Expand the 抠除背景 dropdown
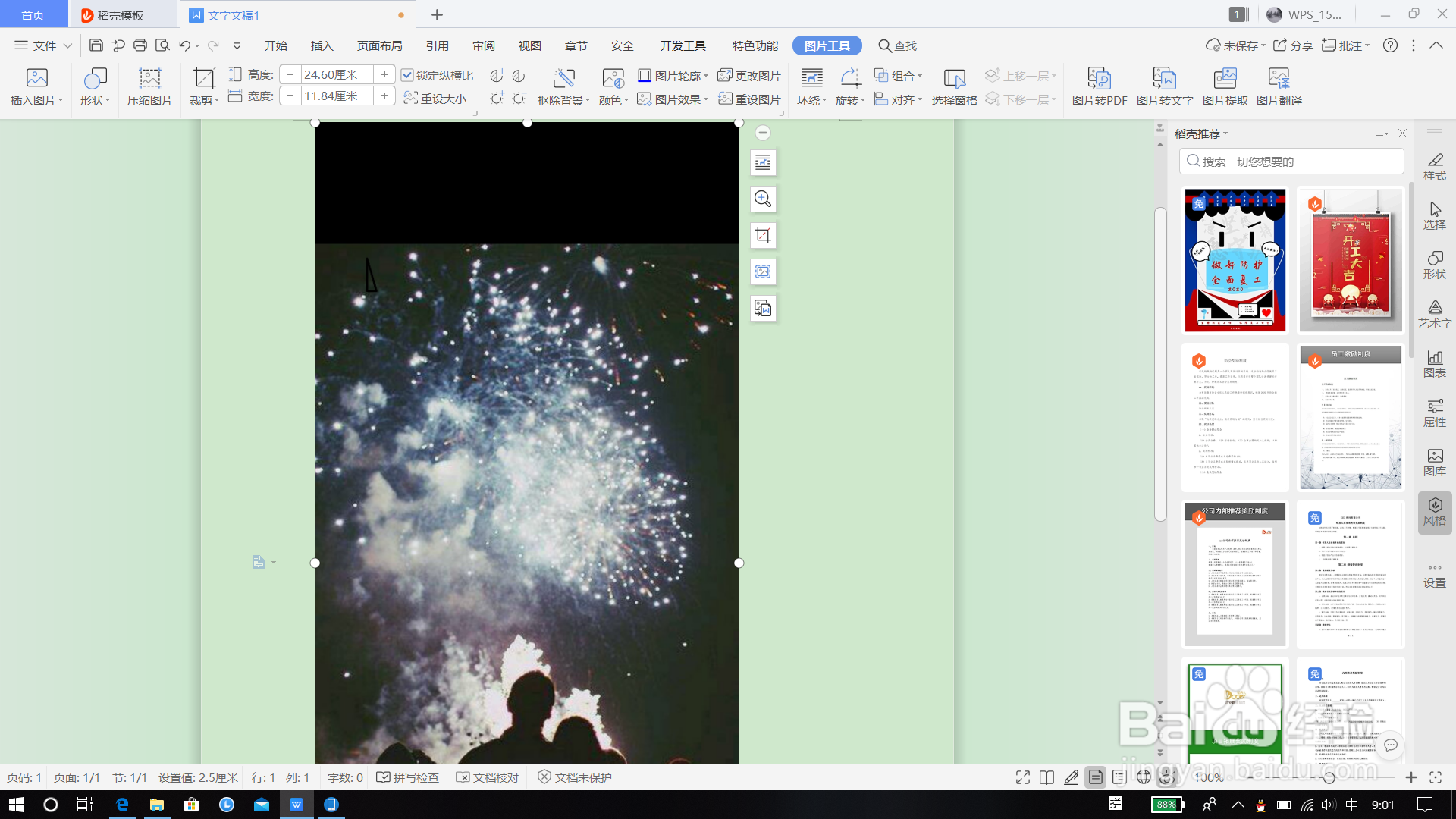 click(x=588, y=101)
